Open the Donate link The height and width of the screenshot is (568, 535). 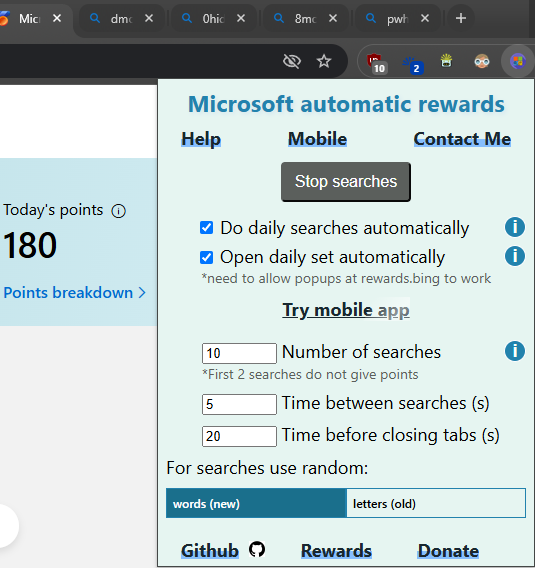point(448,551)
